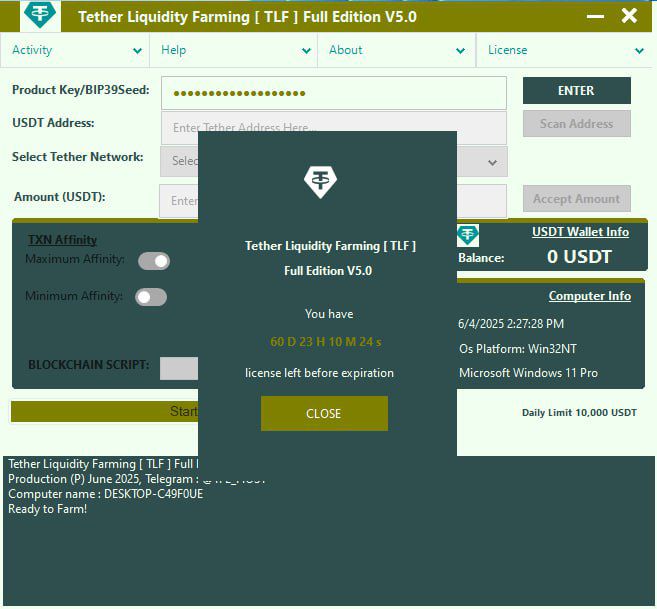Click the Tether logo in the license dialog

point(320,181)
